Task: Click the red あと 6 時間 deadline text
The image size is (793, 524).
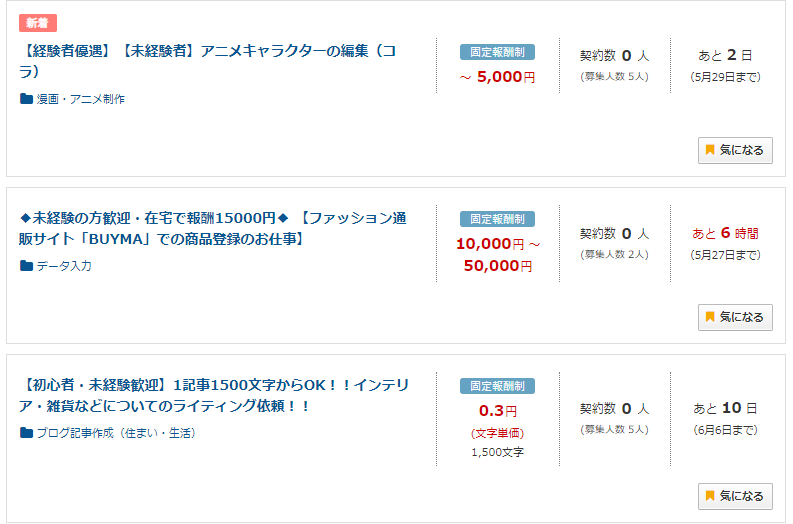Action: (x=725, y=233)
